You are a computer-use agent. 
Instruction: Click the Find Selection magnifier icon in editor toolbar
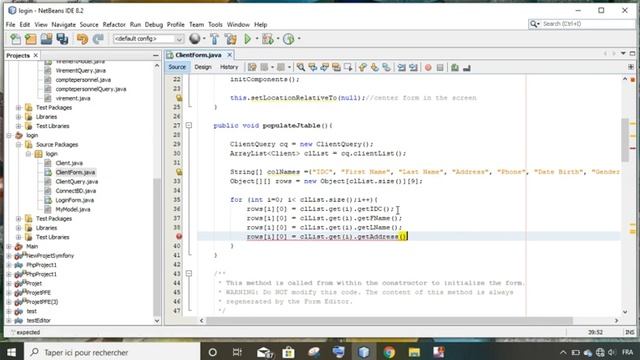(x=300, y=67)
